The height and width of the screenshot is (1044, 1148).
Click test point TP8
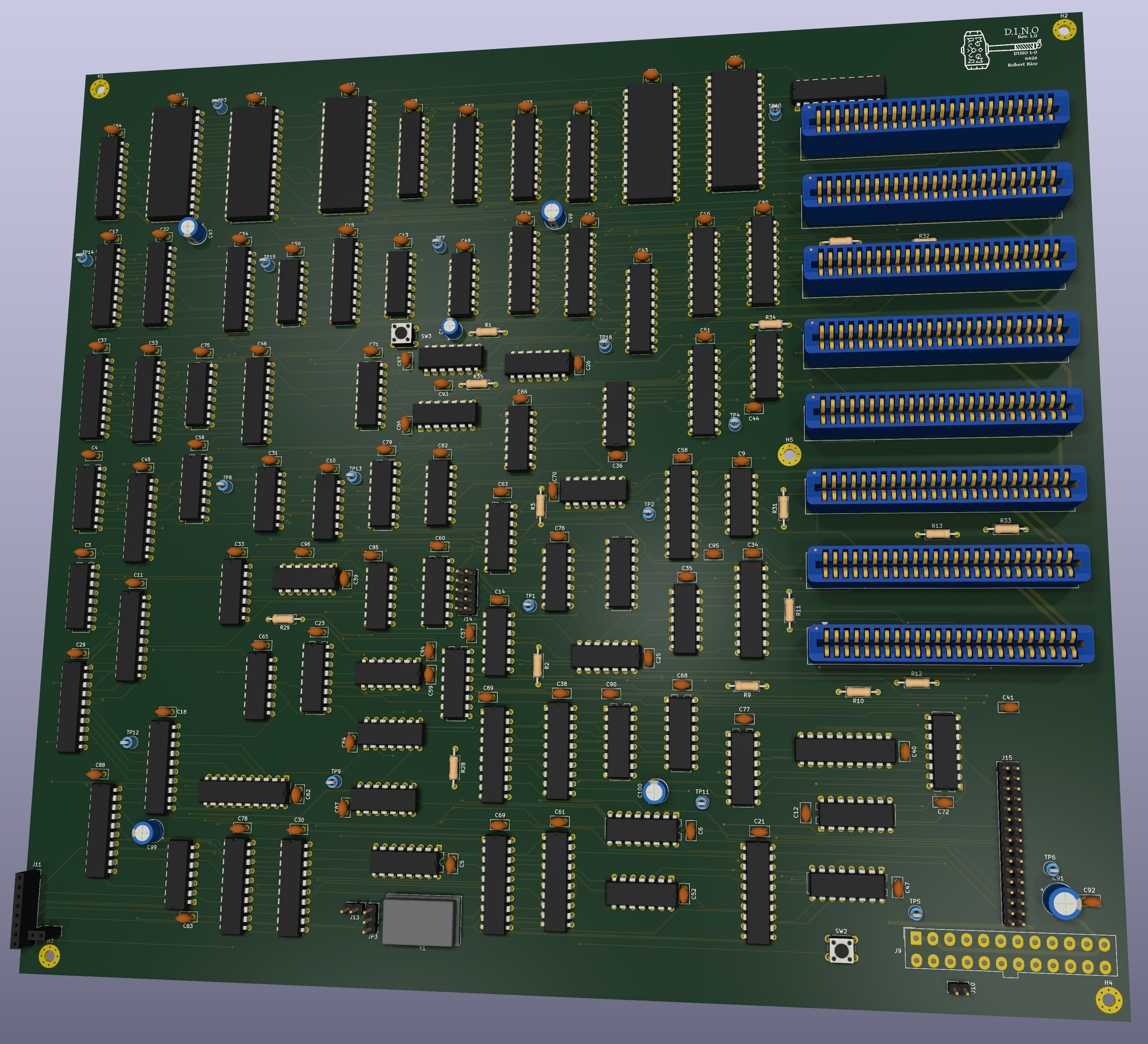pyautogui.click(x=224, y=486)
